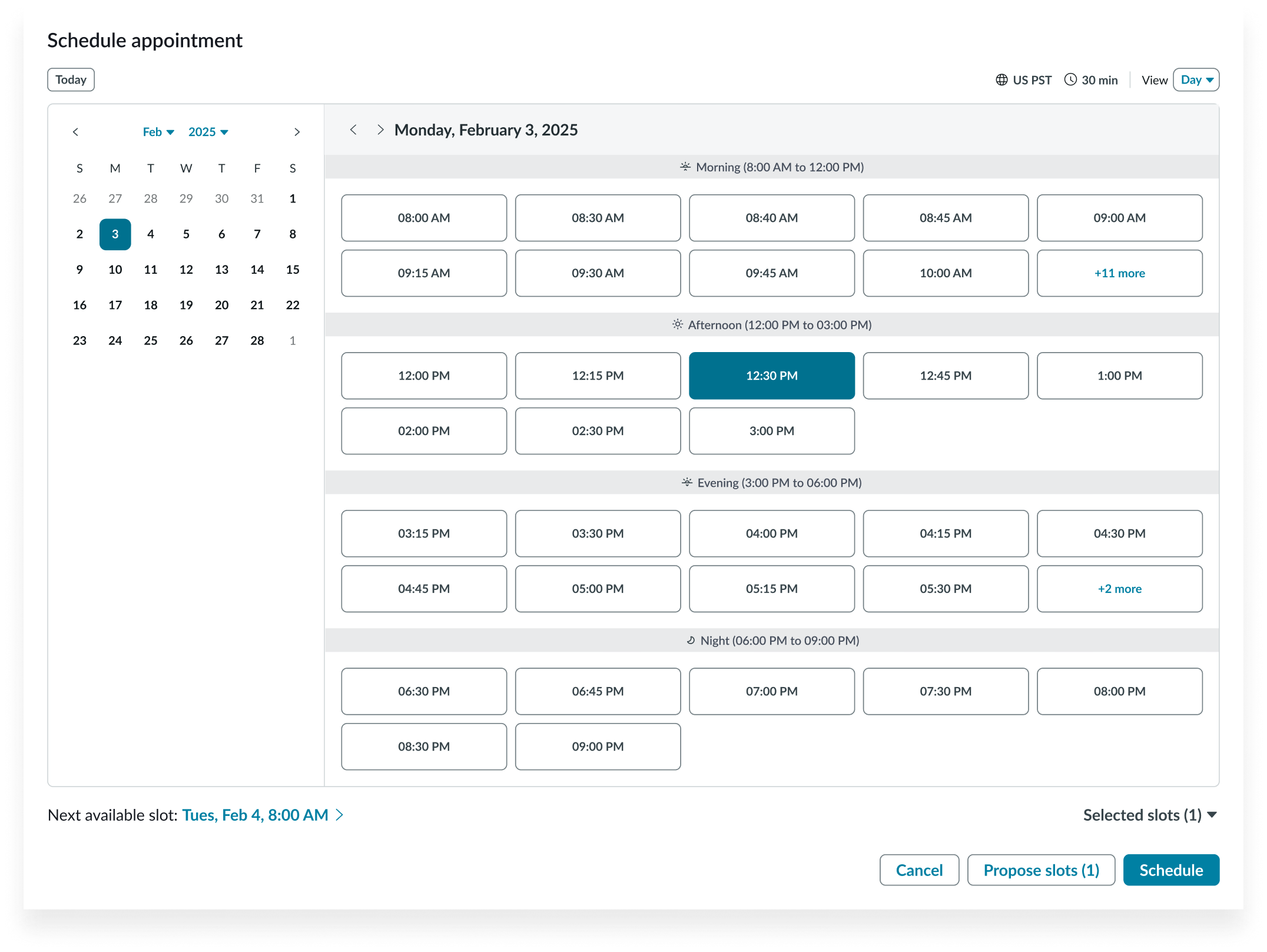The image size is (1267, 952).
Task: Select the 08:00 PM time slot
Action: point(1119,691)
